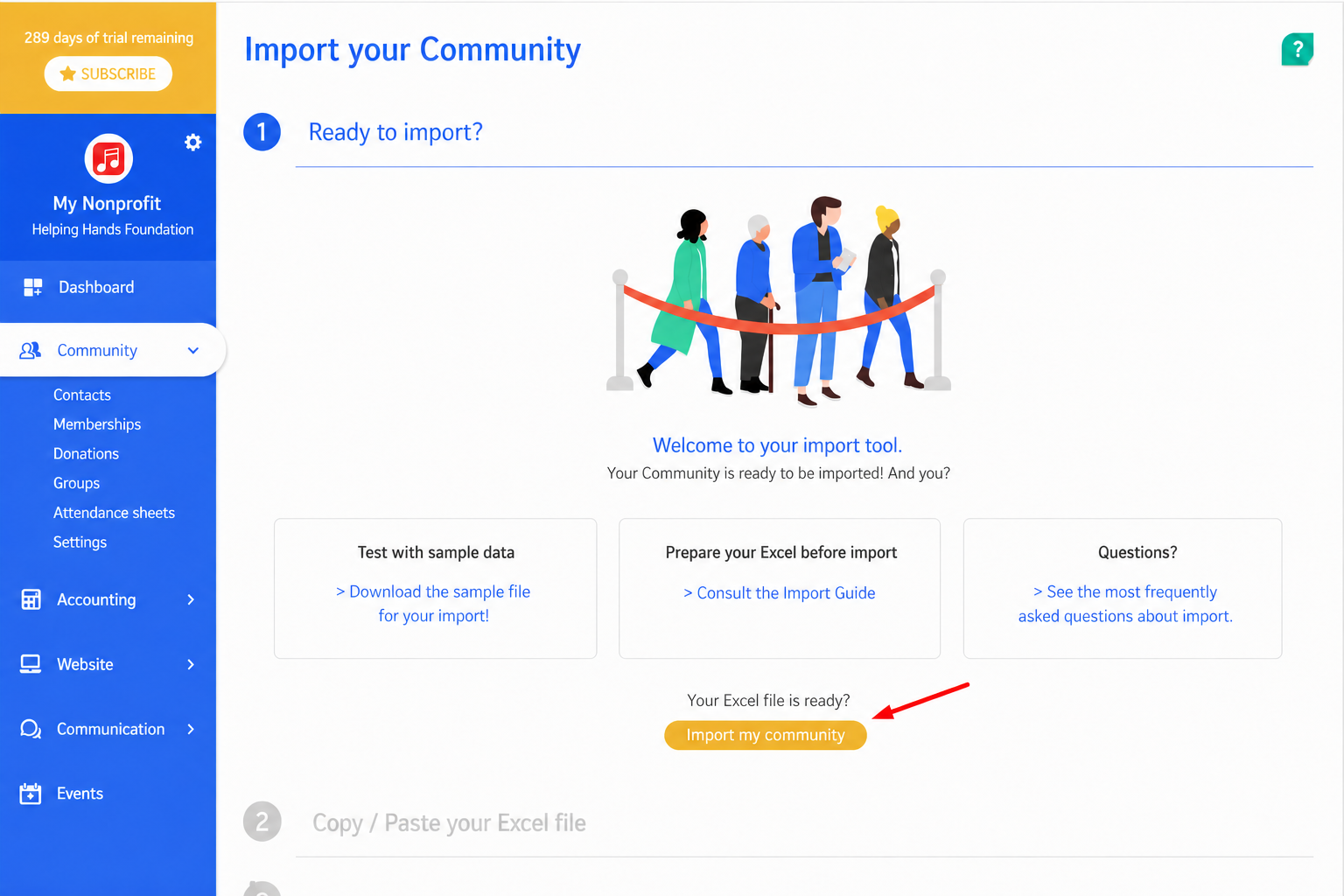Click the Import my community button
The image size is (1344, 896).
pyautogui.click(x=766, y=735)
